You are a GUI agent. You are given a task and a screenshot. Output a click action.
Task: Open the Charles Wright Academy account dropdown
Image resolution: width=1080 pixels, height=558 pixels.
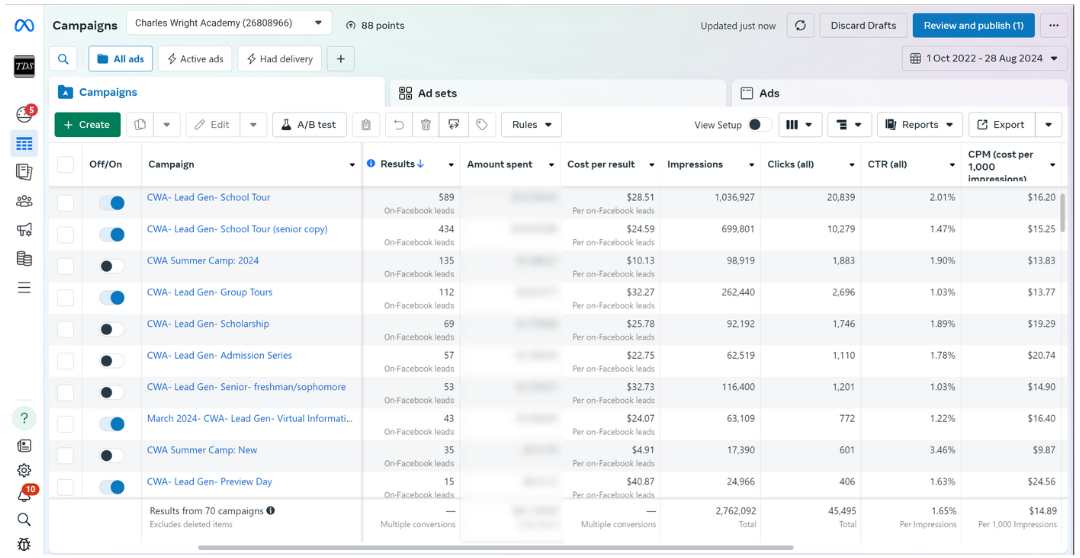pos(230,23)
